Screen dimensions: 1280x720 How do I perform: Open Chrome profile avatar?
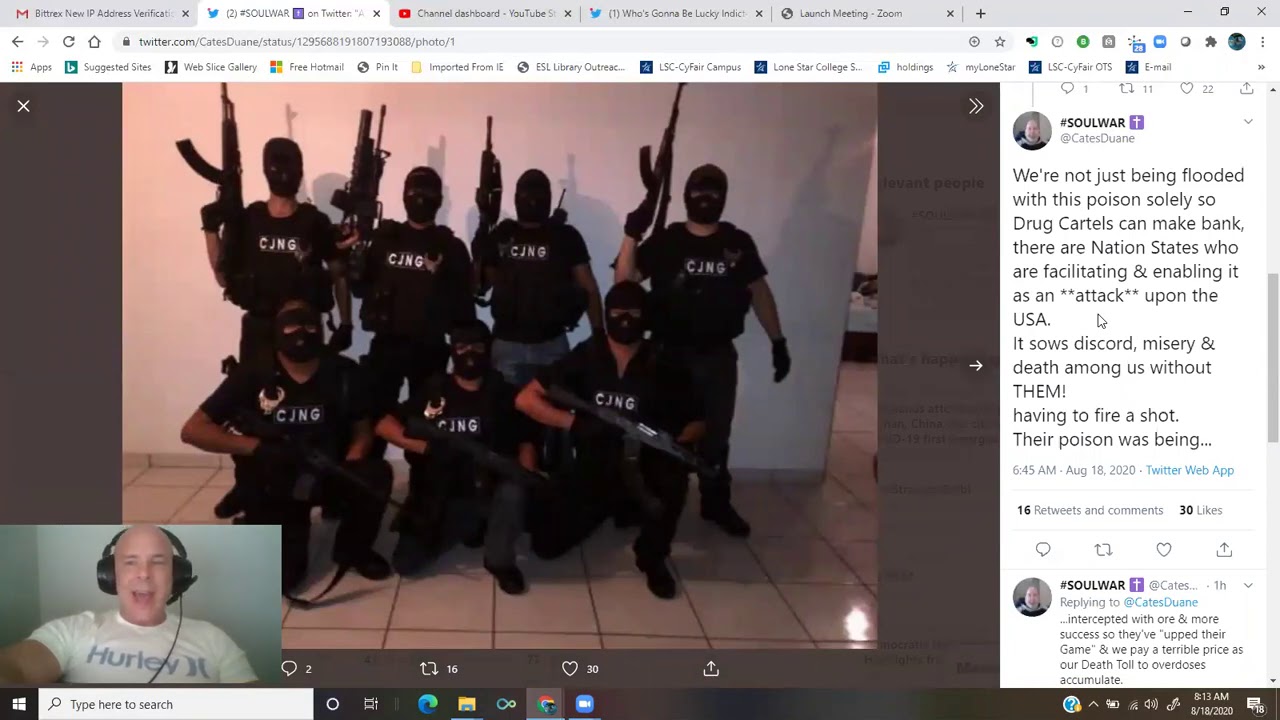(1237, 42)
